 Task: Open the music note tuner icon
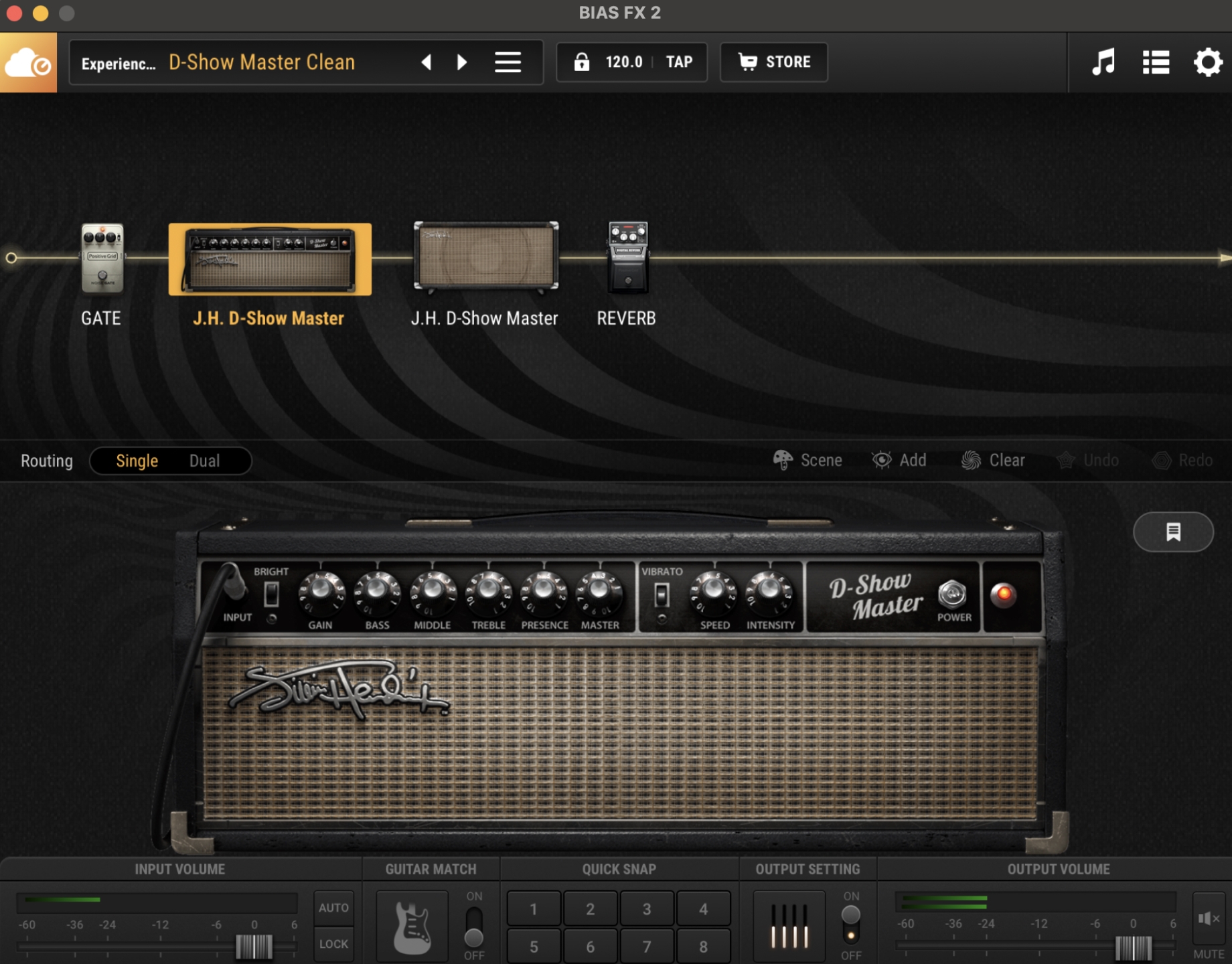click(x=1103, y=62)
